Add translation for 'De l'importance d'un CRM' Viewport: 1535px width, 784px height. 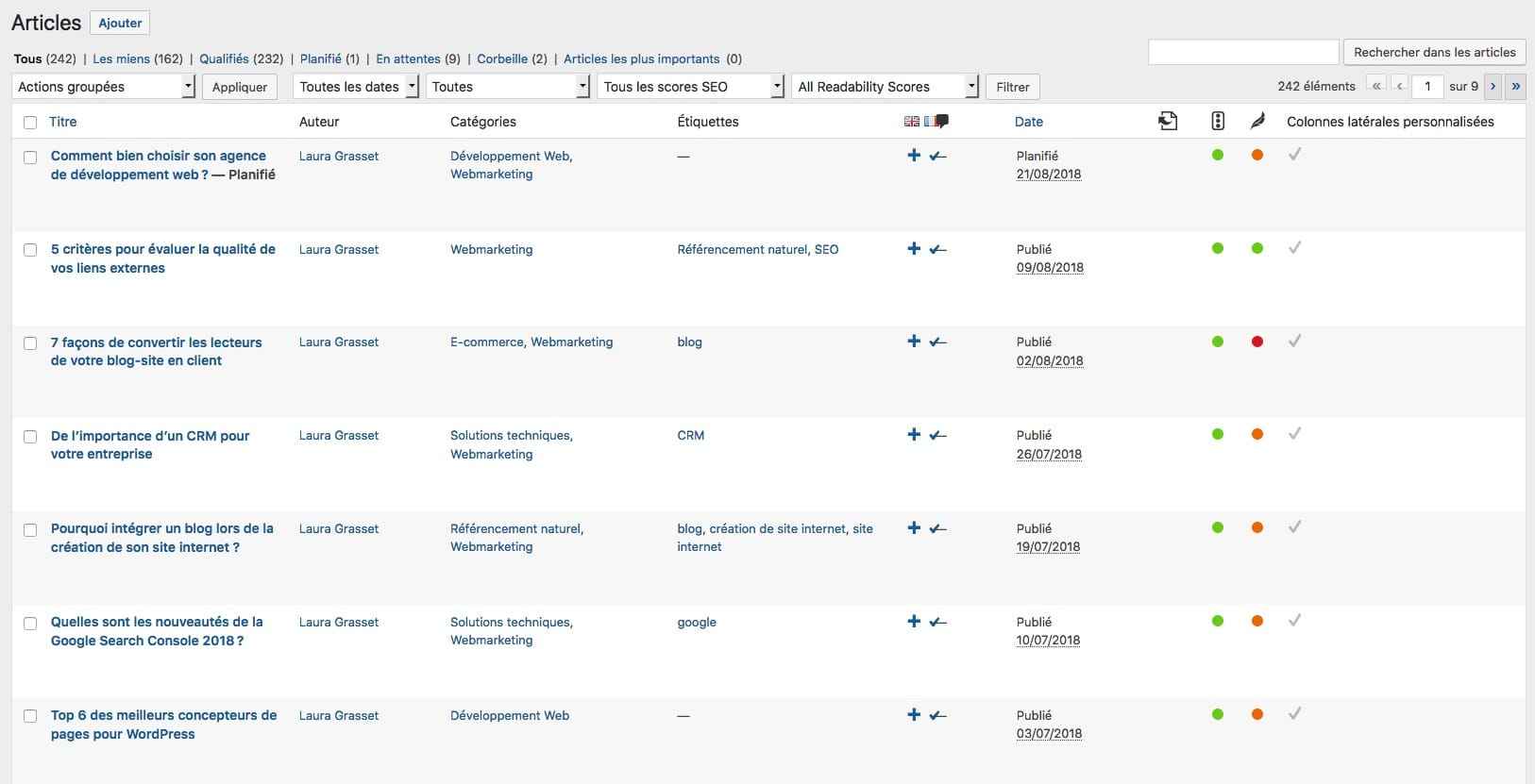913,434
